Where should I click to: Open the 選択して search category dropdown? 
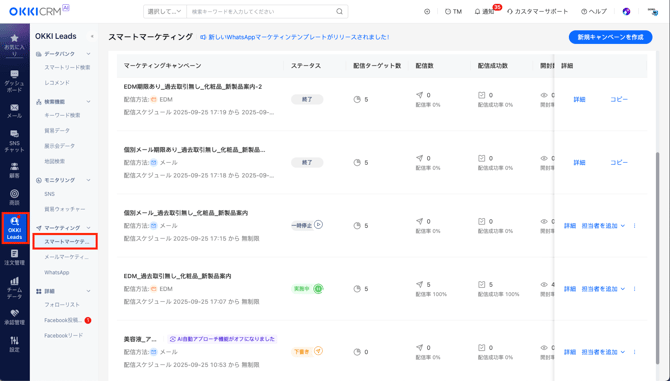point(165,12)
